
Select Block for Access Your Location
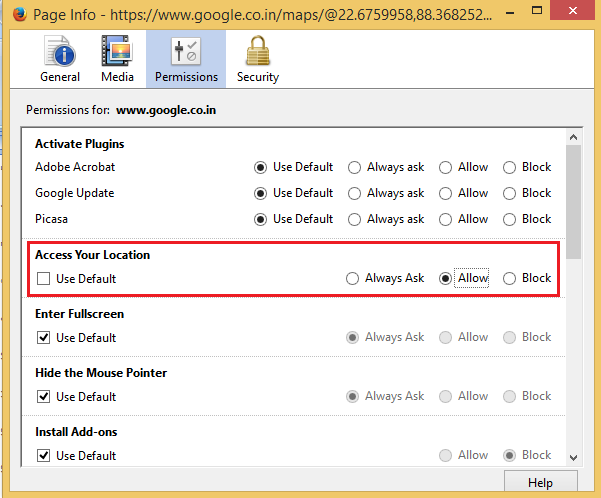(509, 278)
